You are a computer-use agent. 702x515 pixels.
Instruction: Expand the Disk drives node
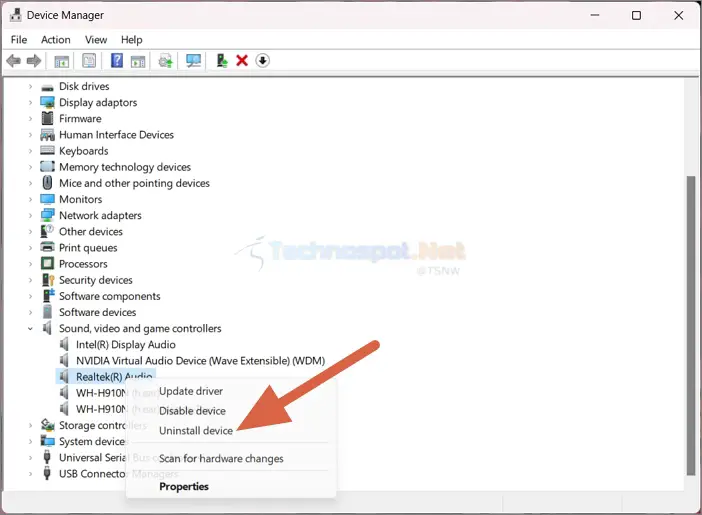pos(30,86)
